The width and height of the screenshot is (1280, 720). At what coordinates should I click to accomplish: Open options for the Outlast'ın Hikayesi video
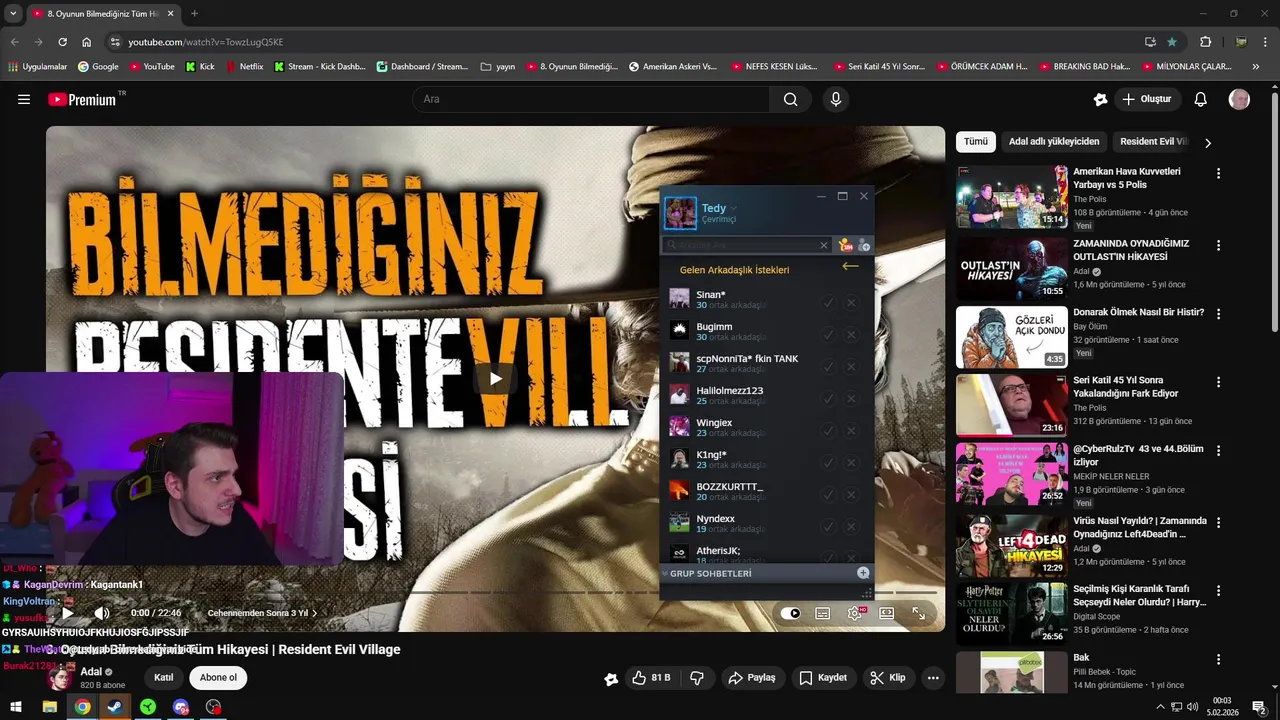click(1218, 245)
